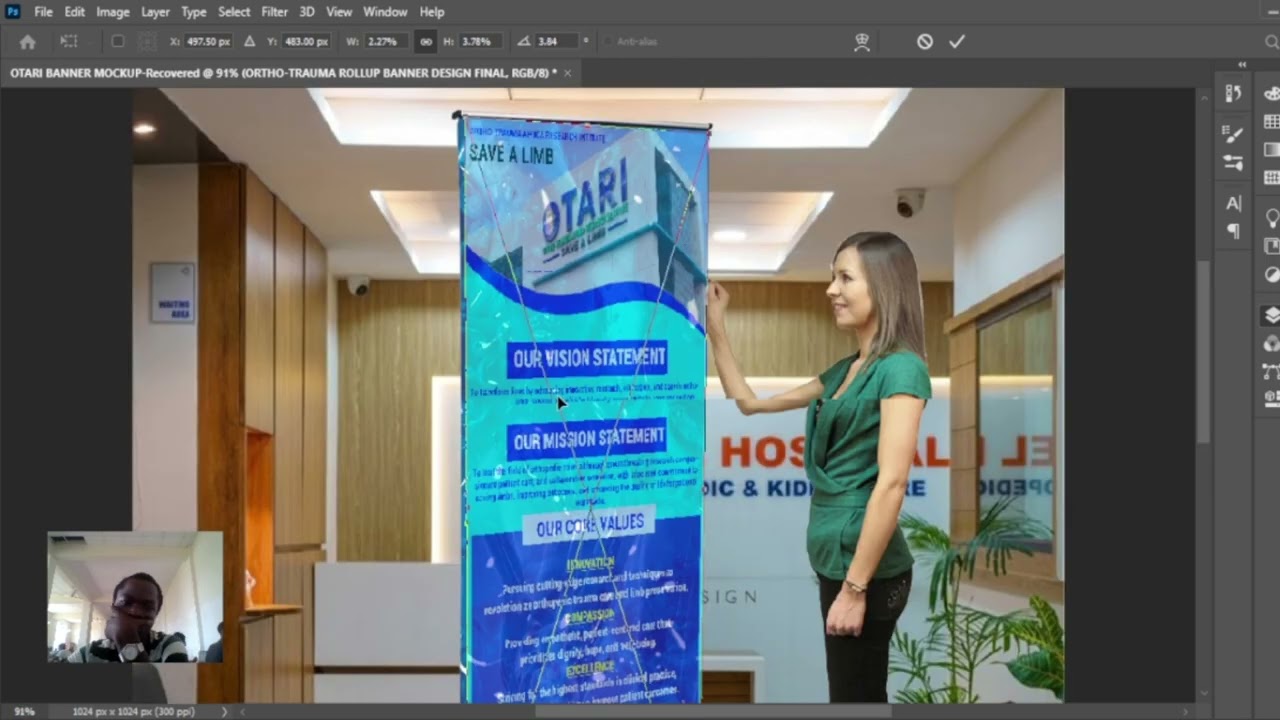
Task: Click the reference point location grid
Action: pos(147,42)
